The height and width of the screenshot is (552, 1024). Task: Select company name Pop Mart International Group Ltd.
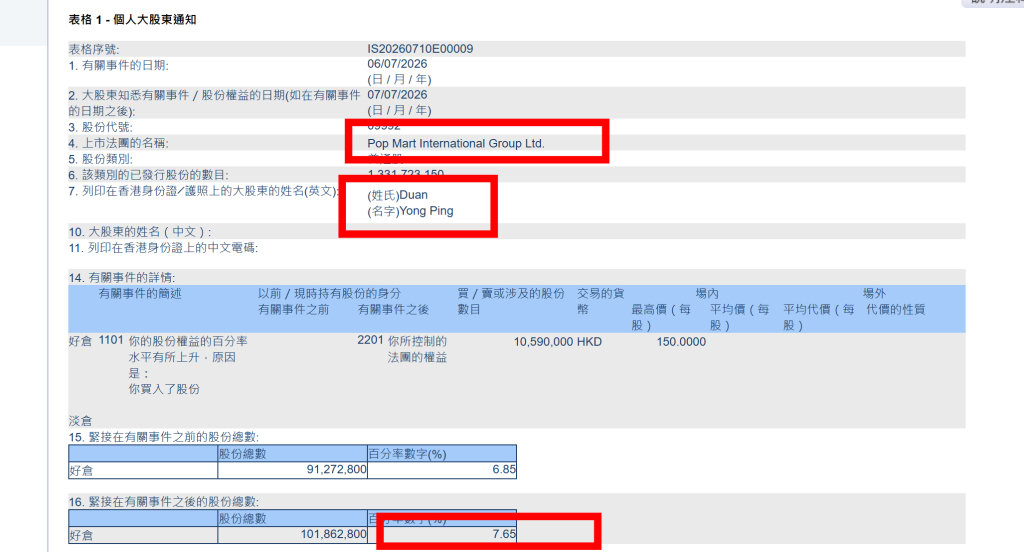pos(456,144)
